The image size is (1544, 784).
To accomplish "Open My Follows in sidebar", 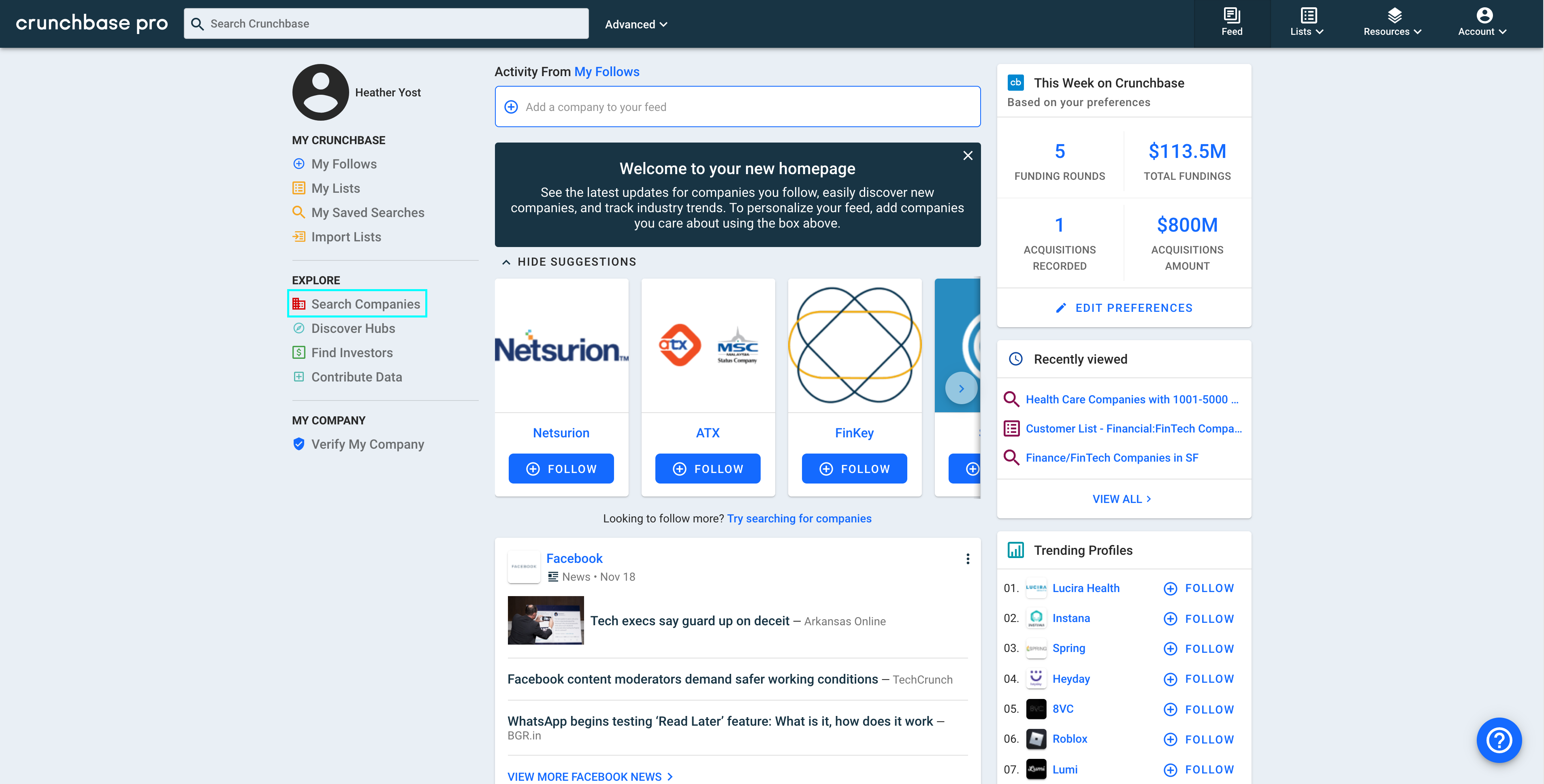I will click(x=343, y=164).
